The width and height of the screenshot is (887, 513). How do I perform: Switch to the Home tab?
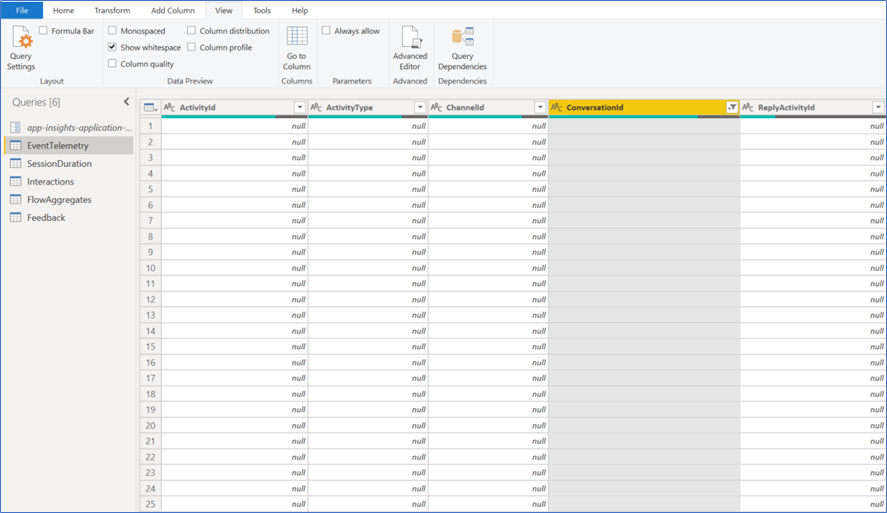[x=63, y=10]
